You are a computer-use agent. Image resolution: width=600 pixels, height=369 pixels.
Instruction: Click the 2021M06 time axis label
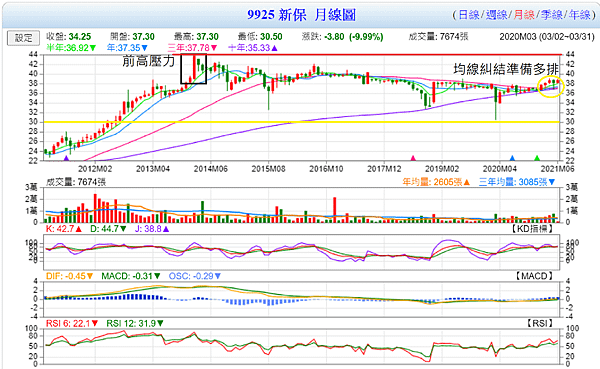click(558, 169)
